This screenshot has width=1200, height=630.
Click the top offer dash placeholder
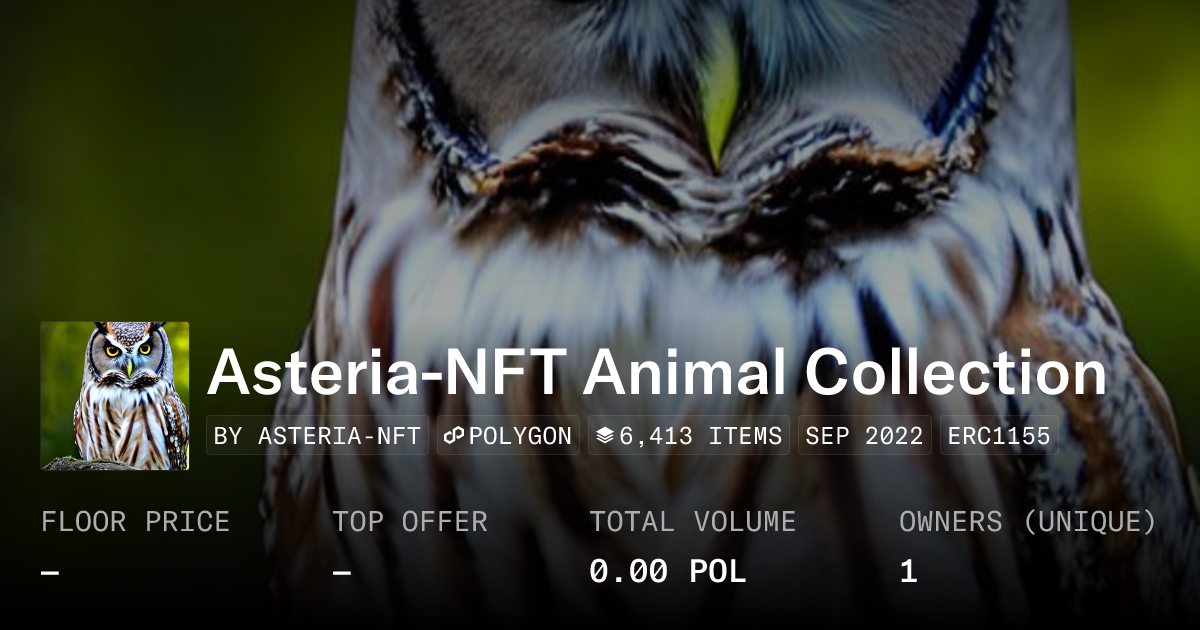(343, 571)
